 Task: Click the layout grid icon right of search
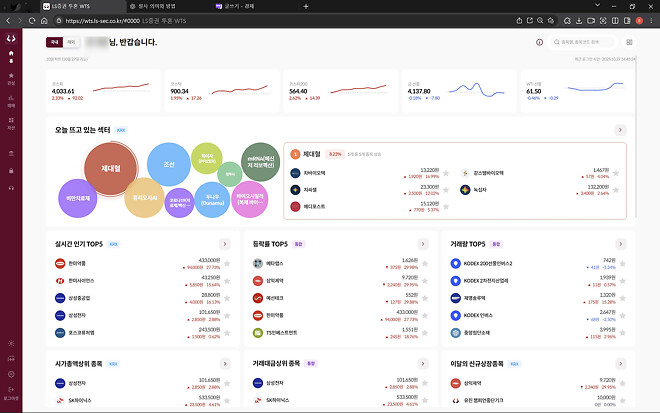coord(629,42)
